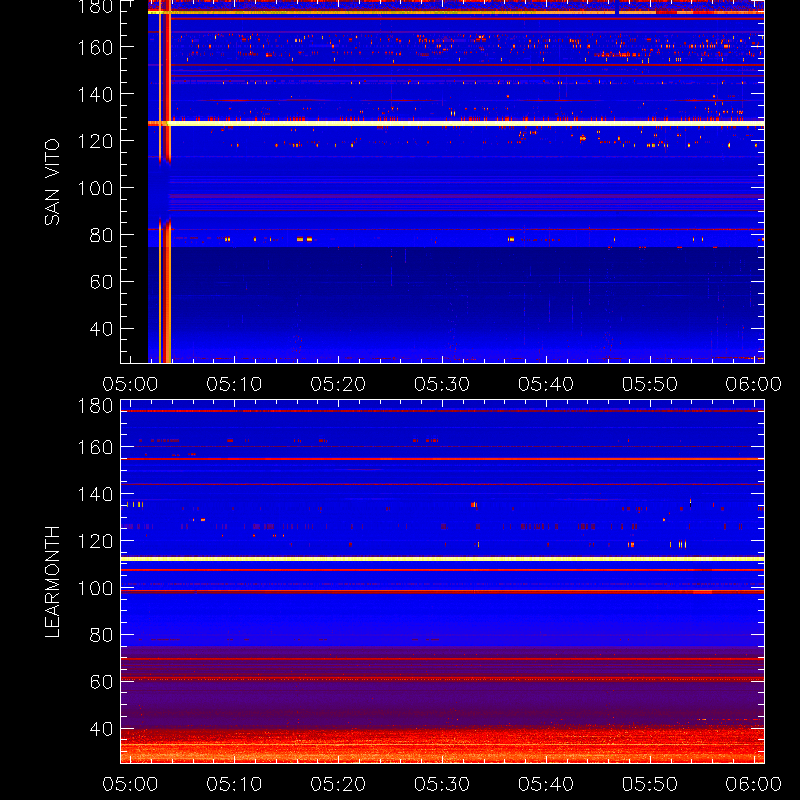The width and height of the screenshot is (800, 800).
Task: Click the 06:00 time label under San Vito plot
Action: pyautogui.click(x=754, y=384)
